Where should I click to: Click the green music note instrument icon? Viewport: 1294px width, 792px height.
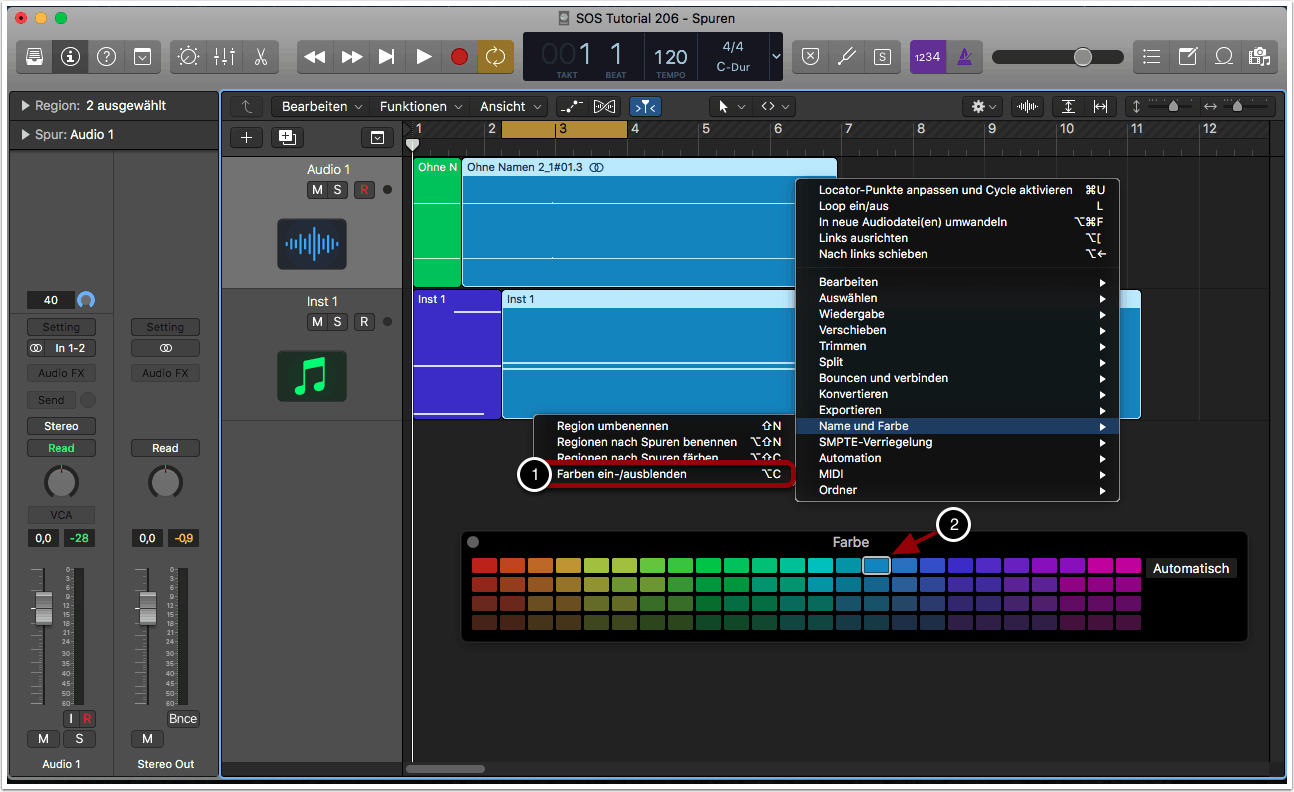point(312,376)
